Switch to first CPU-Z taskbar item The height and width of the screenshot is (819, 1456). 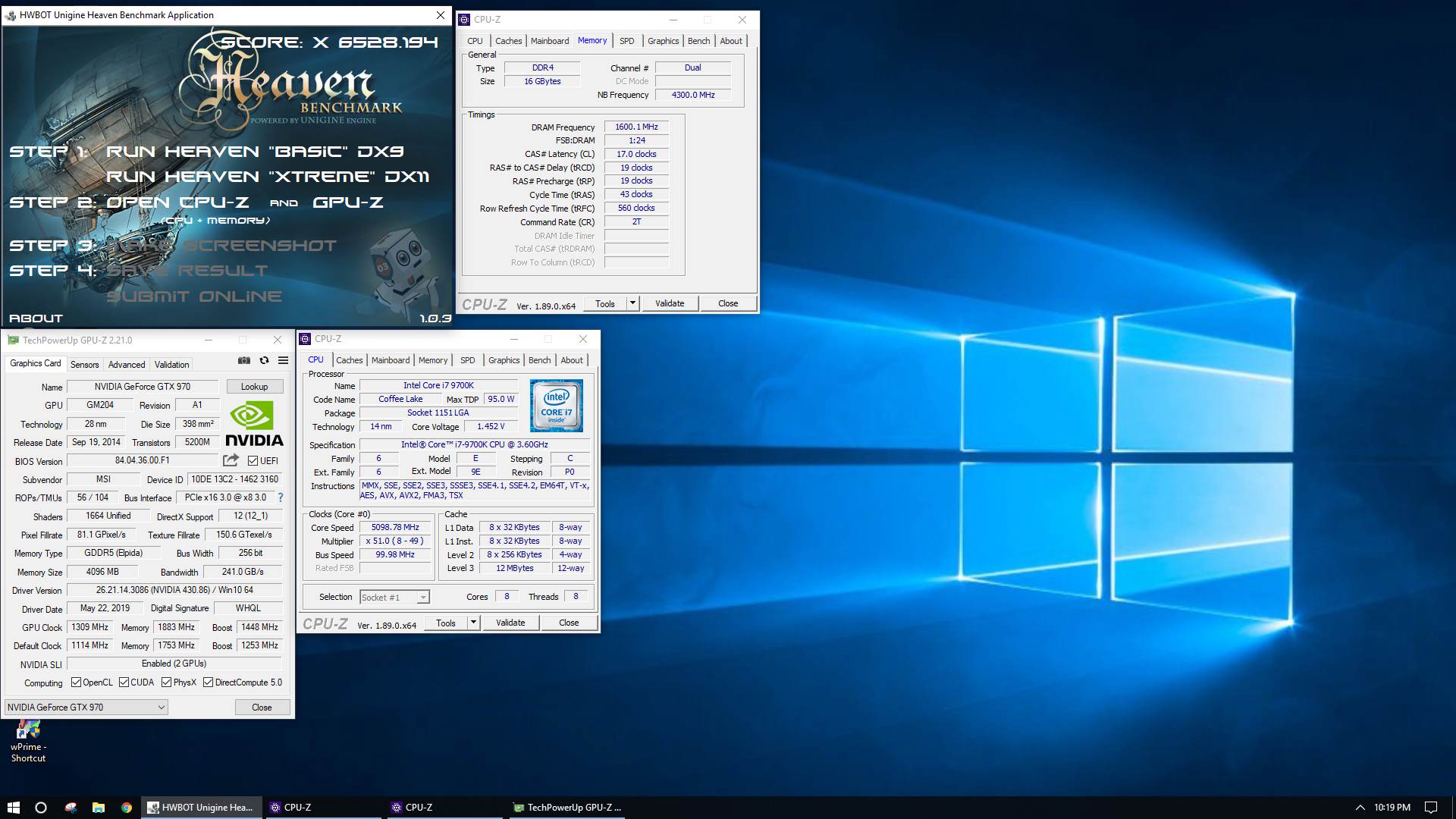coord(322,808)
